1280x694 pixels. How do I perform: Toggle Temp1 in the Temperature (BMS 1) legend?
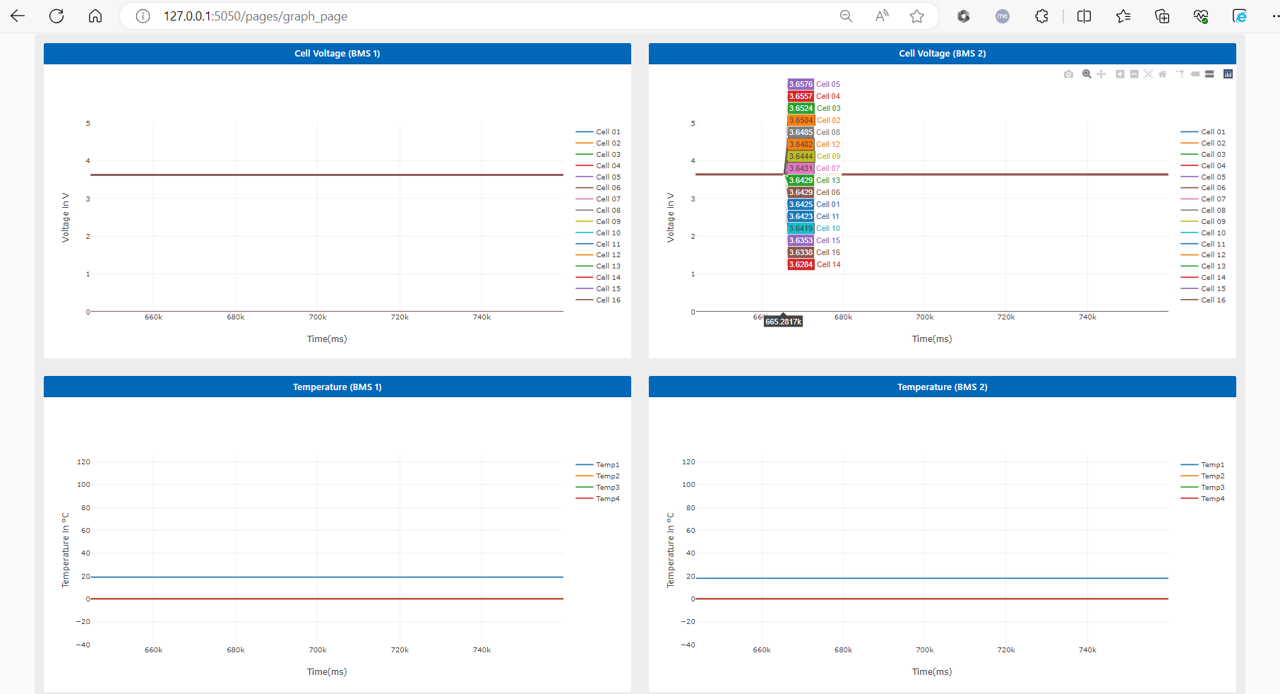click(601, 463)
